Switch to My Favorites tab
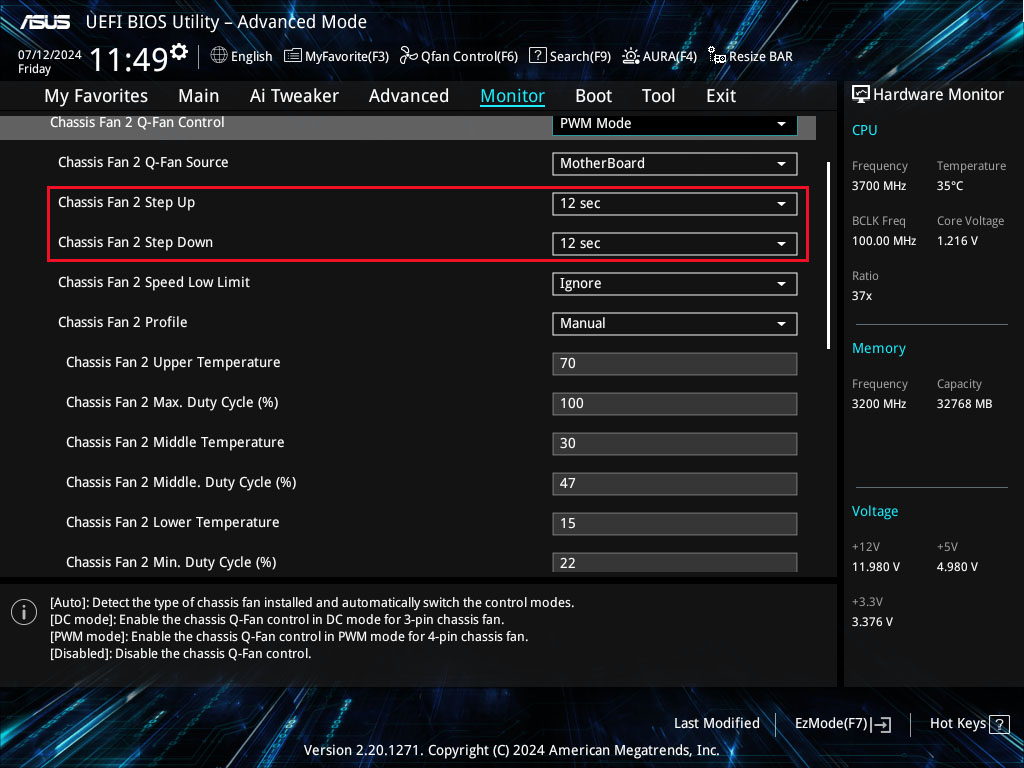The width and height of the screenshot is (1024, 768). (x=96, y=96)
